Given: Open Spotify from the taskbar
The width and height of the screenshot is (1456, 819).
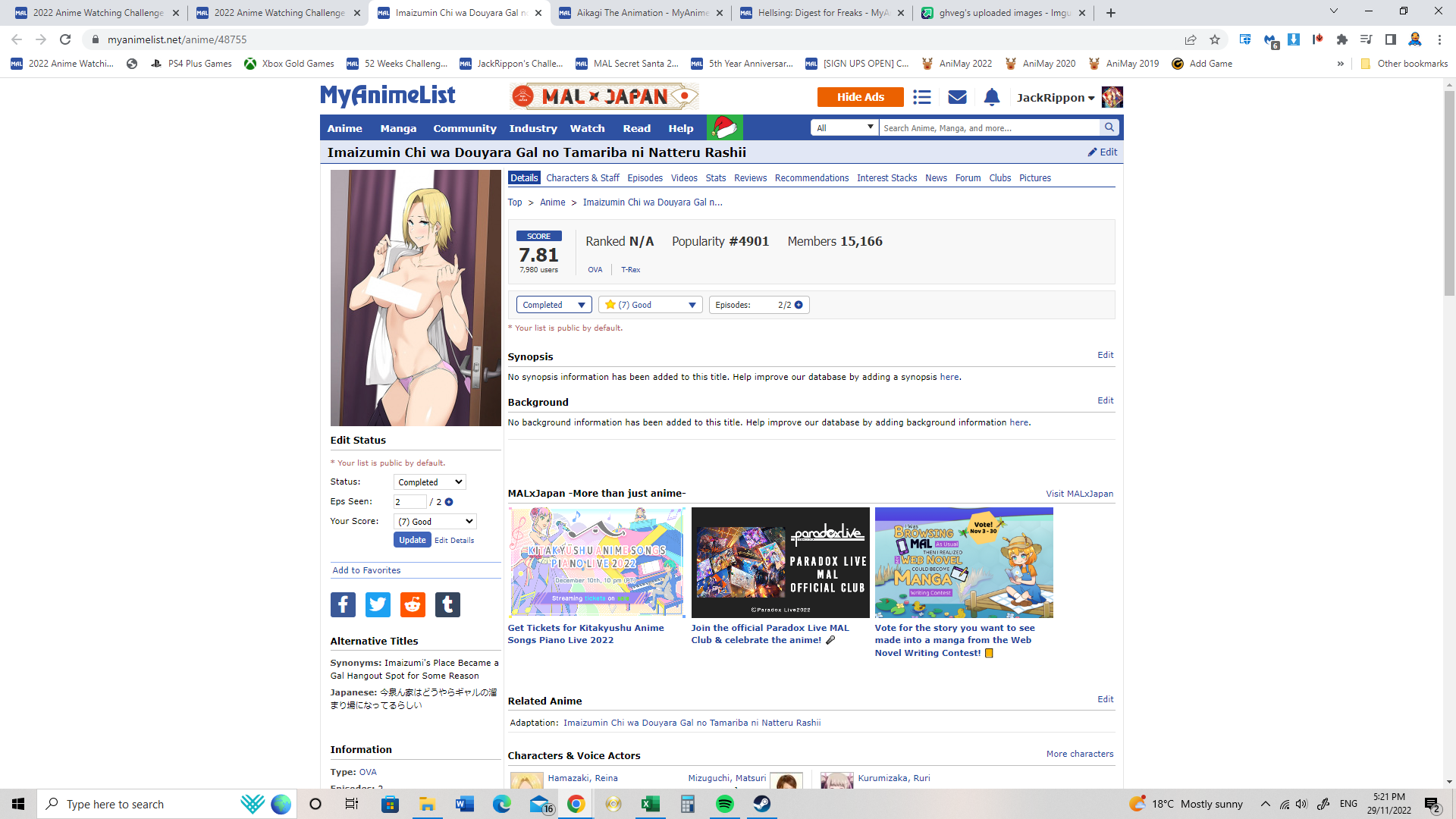Looking at the screenshot, I should pyautogui.click(x=724, y=804).
